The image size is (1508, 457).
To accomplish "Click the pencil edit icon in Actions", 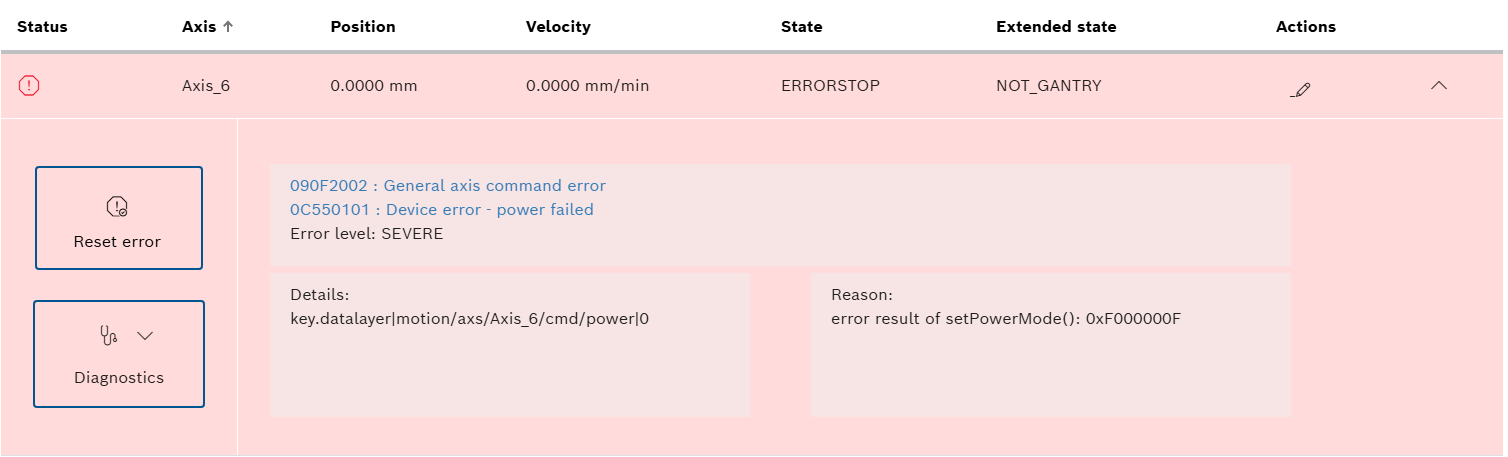I will [1300, 90].
